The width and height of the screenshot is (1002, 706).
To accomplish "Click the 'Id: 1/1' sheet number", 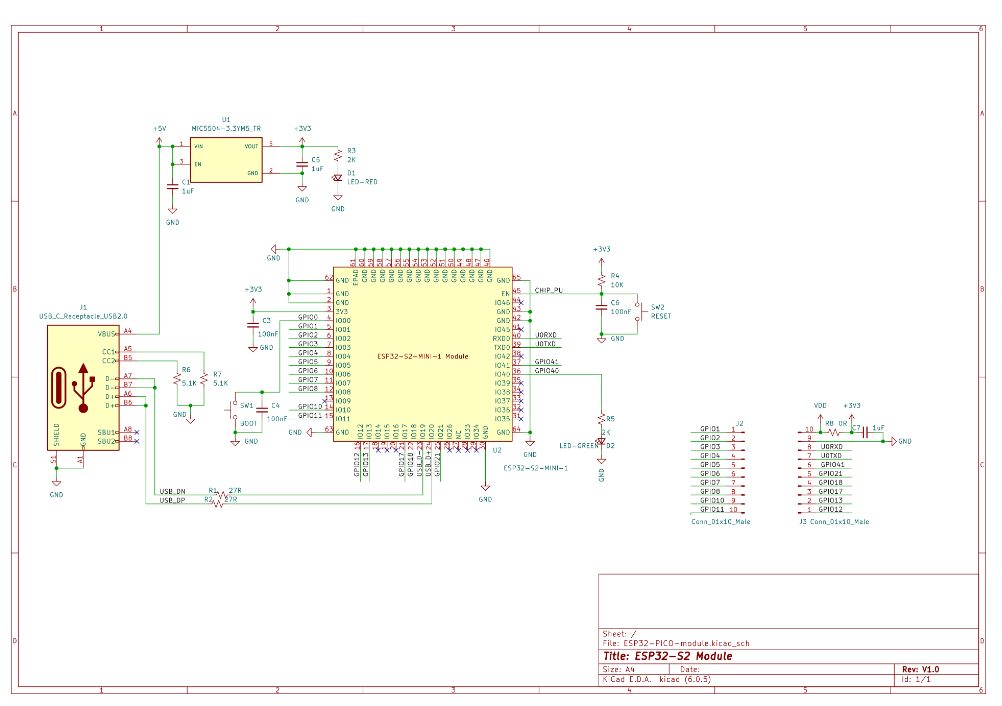I will pos(916,679).
